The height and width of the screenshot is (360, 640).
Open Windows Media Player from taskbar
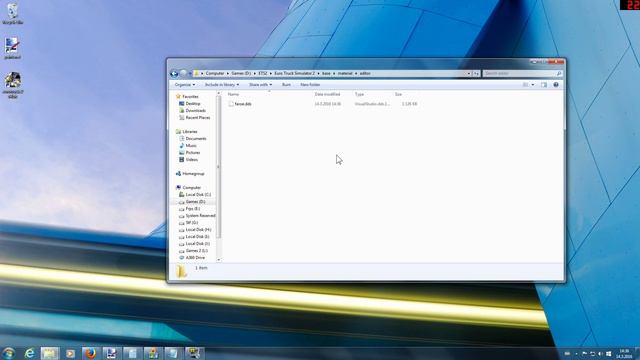pyautogui.click(x=70, y=353)
